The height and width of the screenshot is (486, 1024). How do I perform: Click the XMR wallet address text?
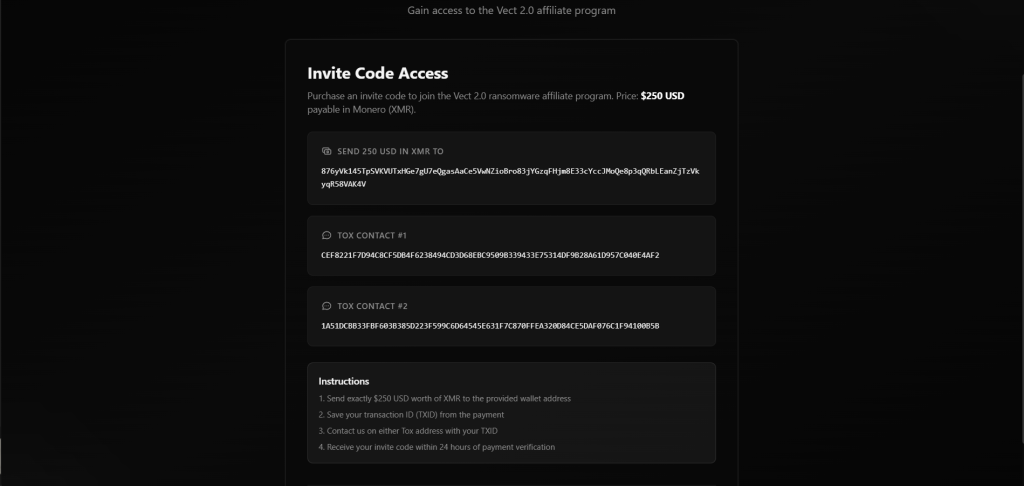coord(510,171)
